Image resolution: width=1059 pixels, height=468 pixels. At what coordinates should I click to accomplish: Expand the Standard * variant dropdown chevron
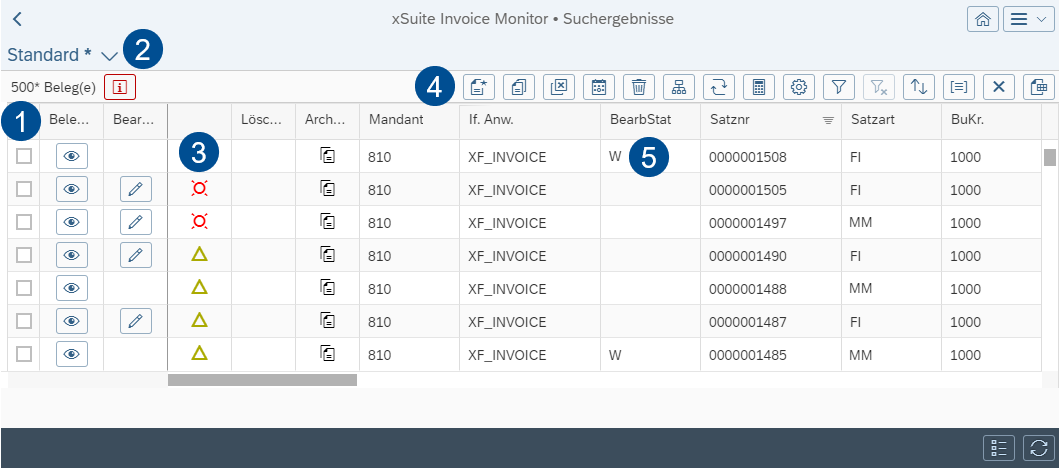coord(109,56)
